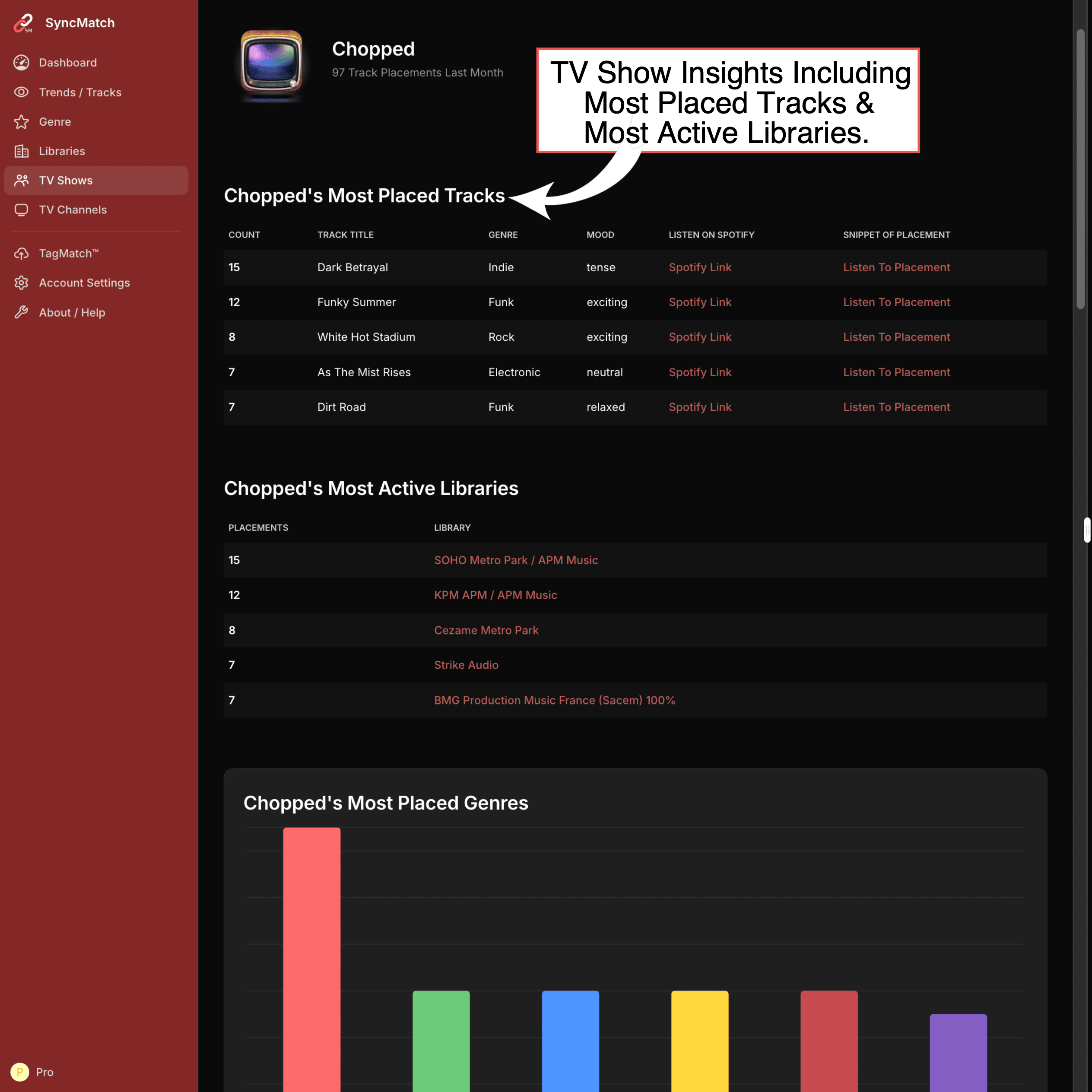Screen dimensions: 1092x1092
Task: Go to the Dashboard menu item
Action: (x=68, y=63)
